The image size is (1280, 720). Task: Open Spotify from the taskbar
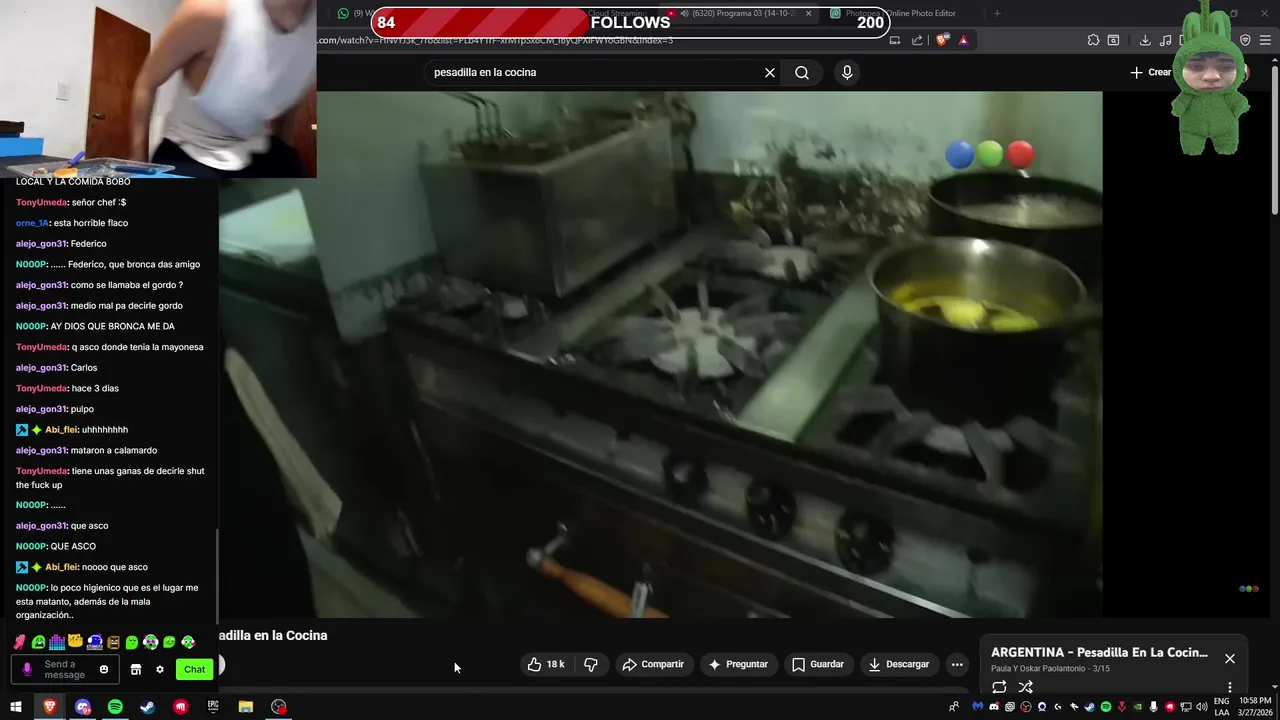(115, 707)
